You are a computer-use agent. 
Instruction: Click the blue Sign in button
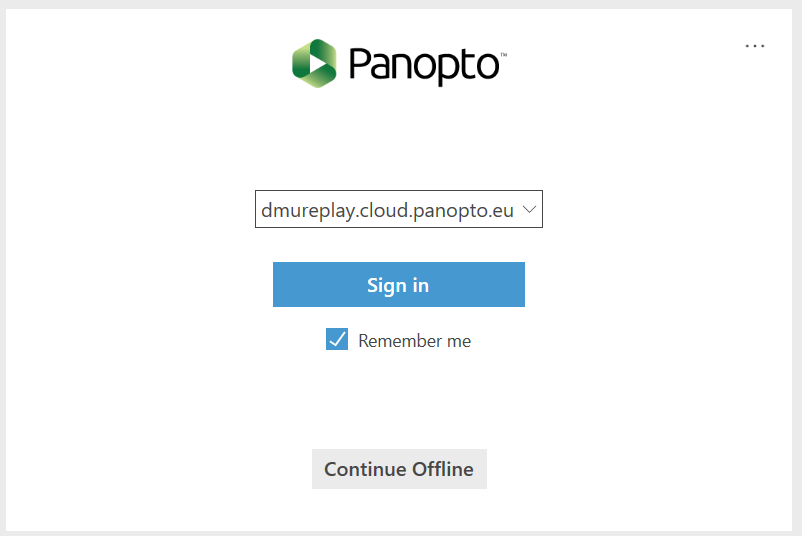click(x=399, y=284)
